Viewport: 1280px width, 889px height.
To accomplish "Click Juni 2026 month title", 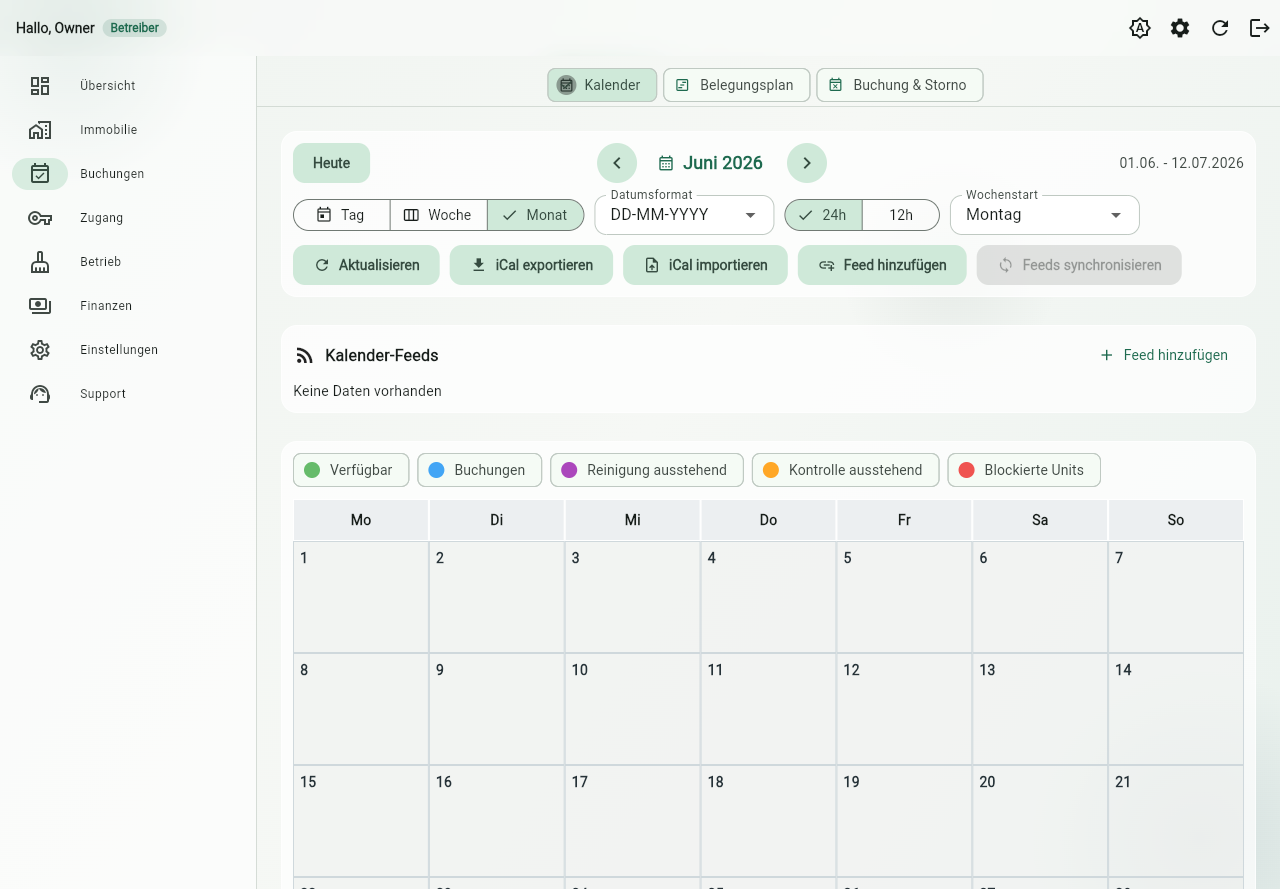I will coord(723,163).
